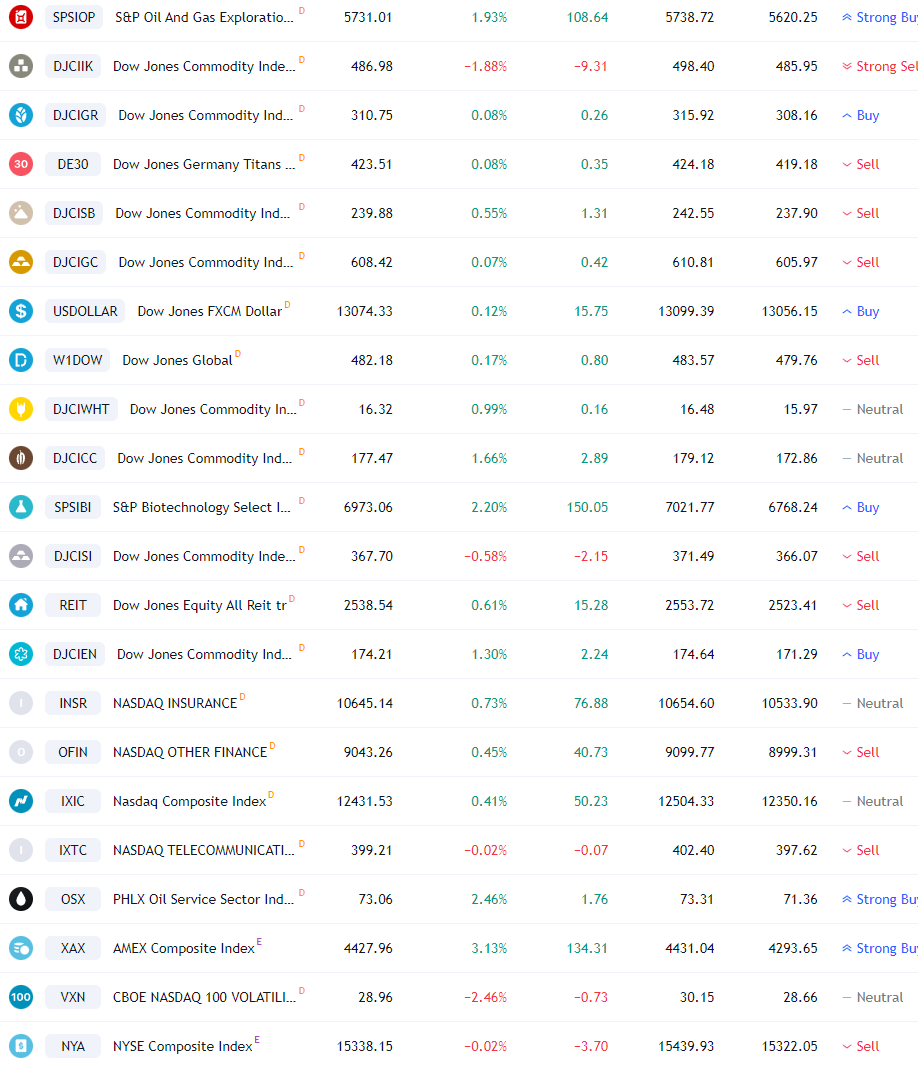Image resolution: width=918 pixels, height=1068 pixels.
Task: Open the XAX ticker symbol
Action: pos(73,949)
